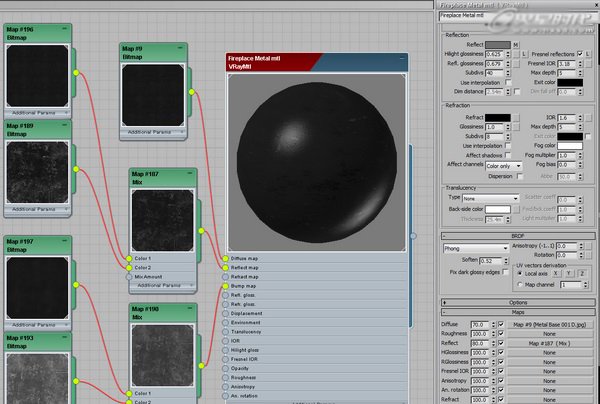The height and width of the screenshot is (404, 600).
Task: Click Color 1 input socket on Map #187
Action: click(x=129, y=259)
